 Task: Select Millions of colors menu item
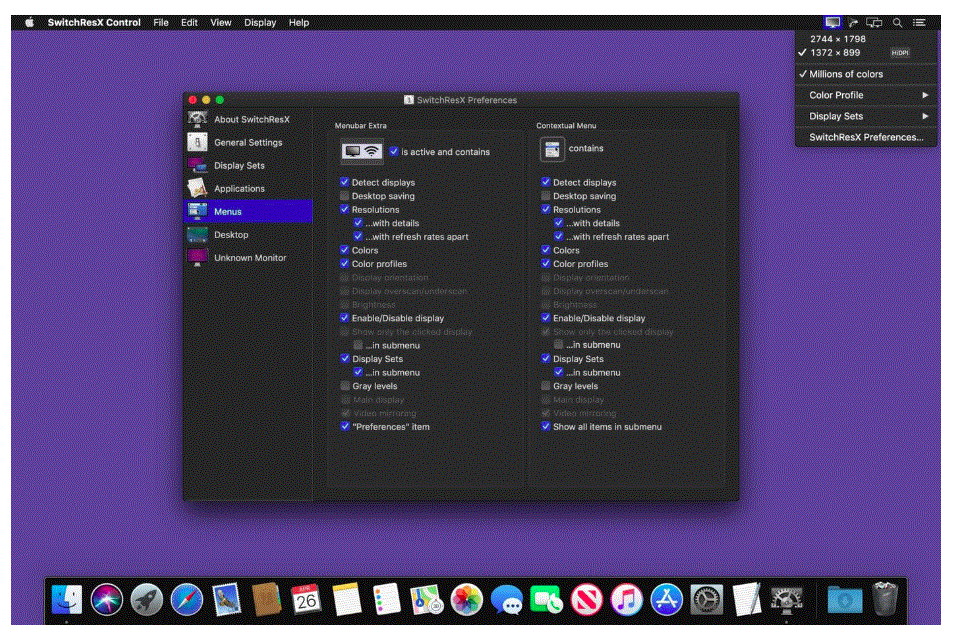tap(866, 74)
